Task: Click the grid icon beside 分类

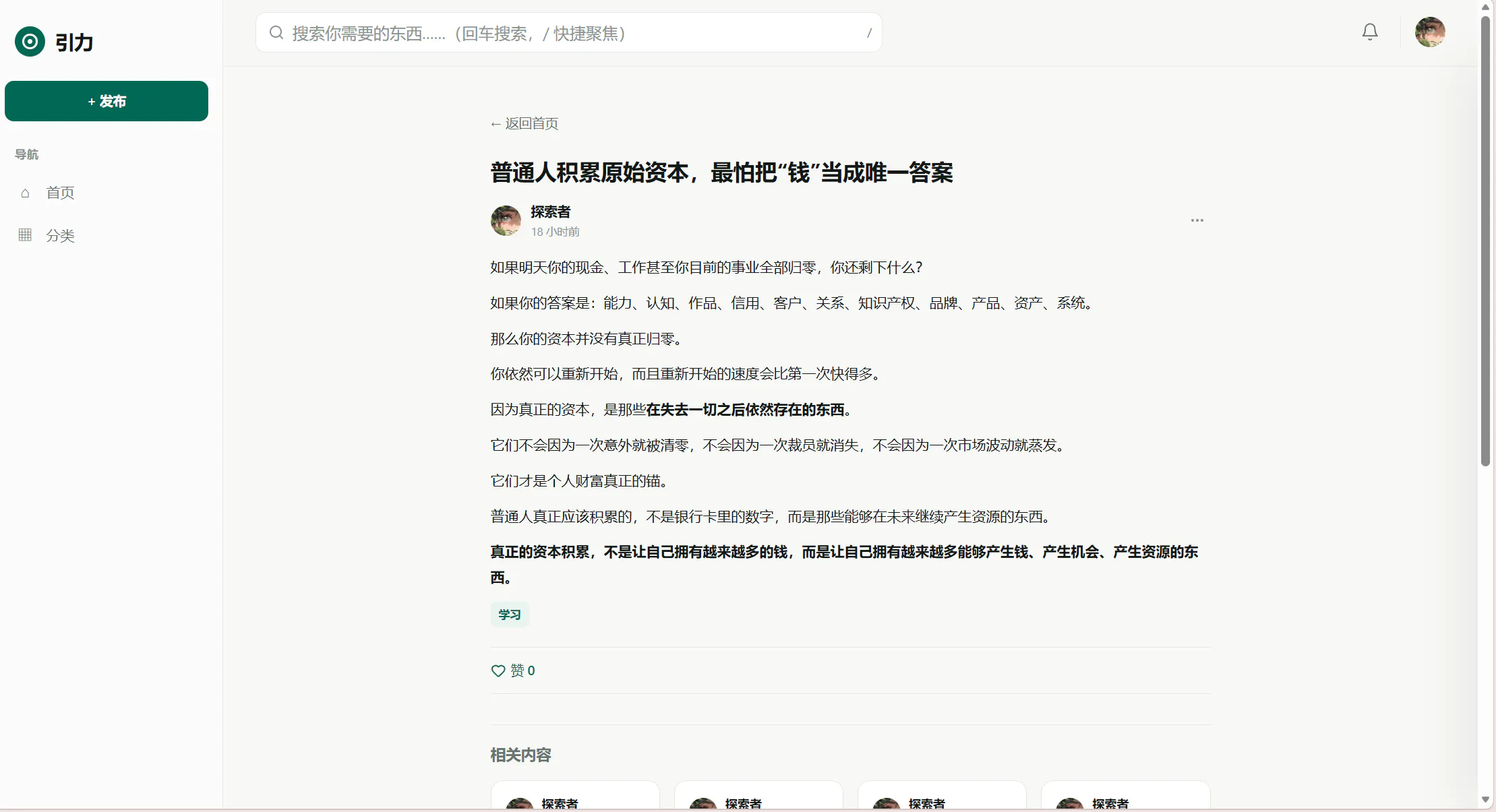Action: coord(25,235)
